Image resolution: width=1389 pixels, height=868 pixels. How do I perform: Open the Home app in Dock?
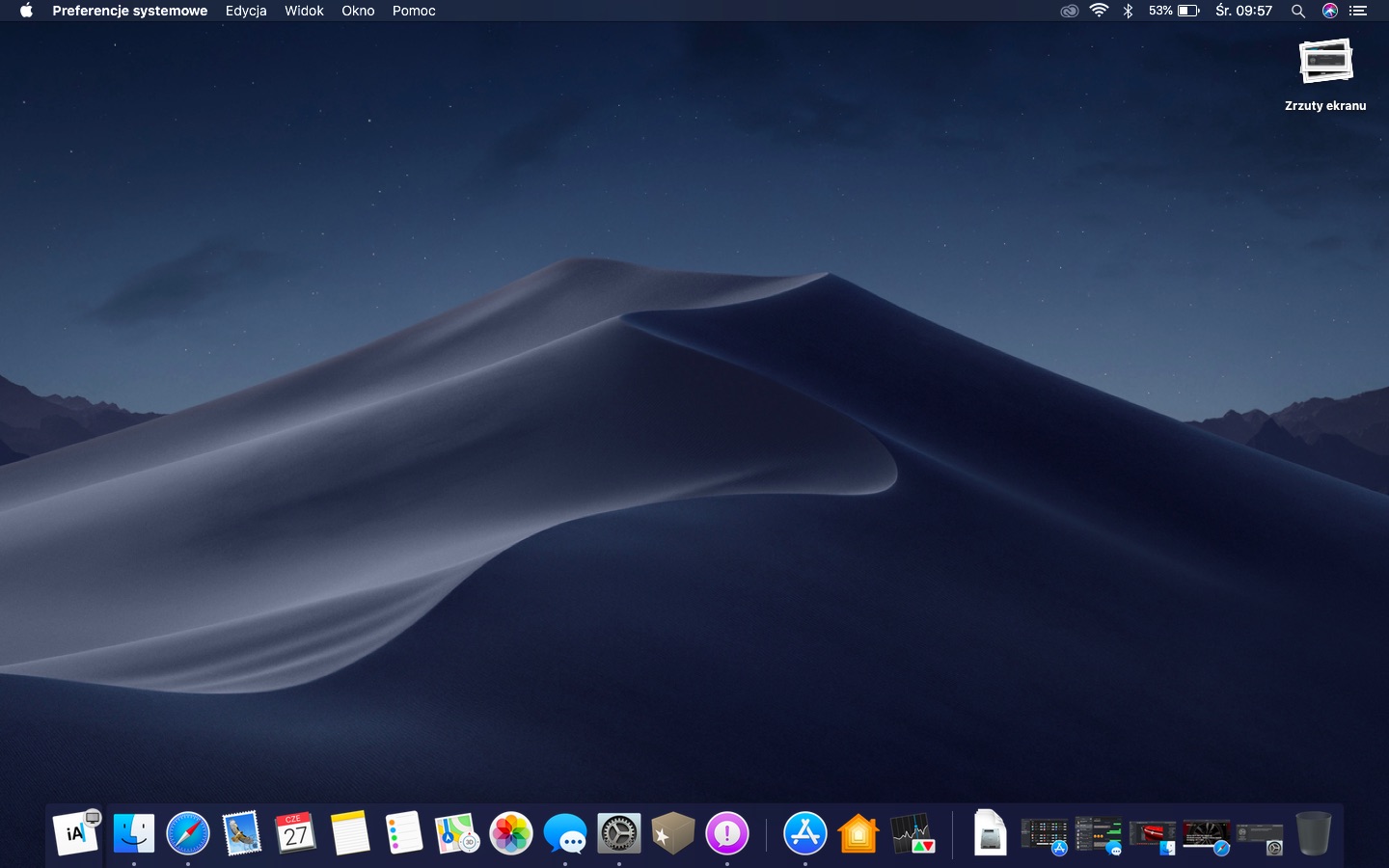point(858,833)
